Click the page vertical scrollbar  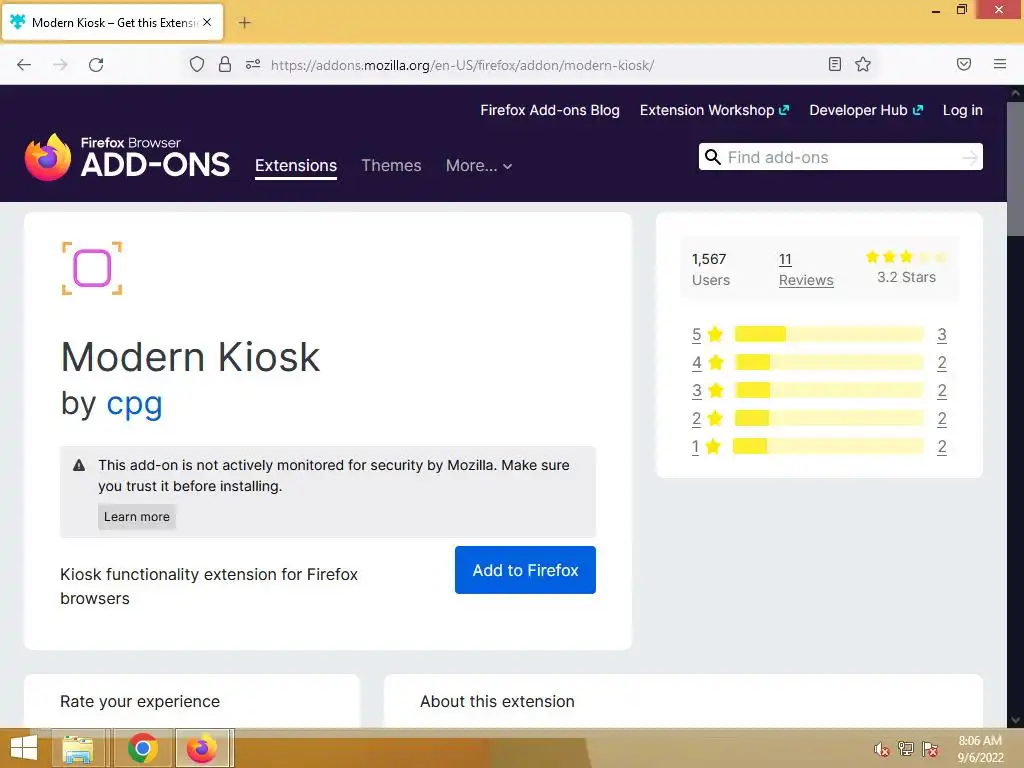tap(1015, 168)
